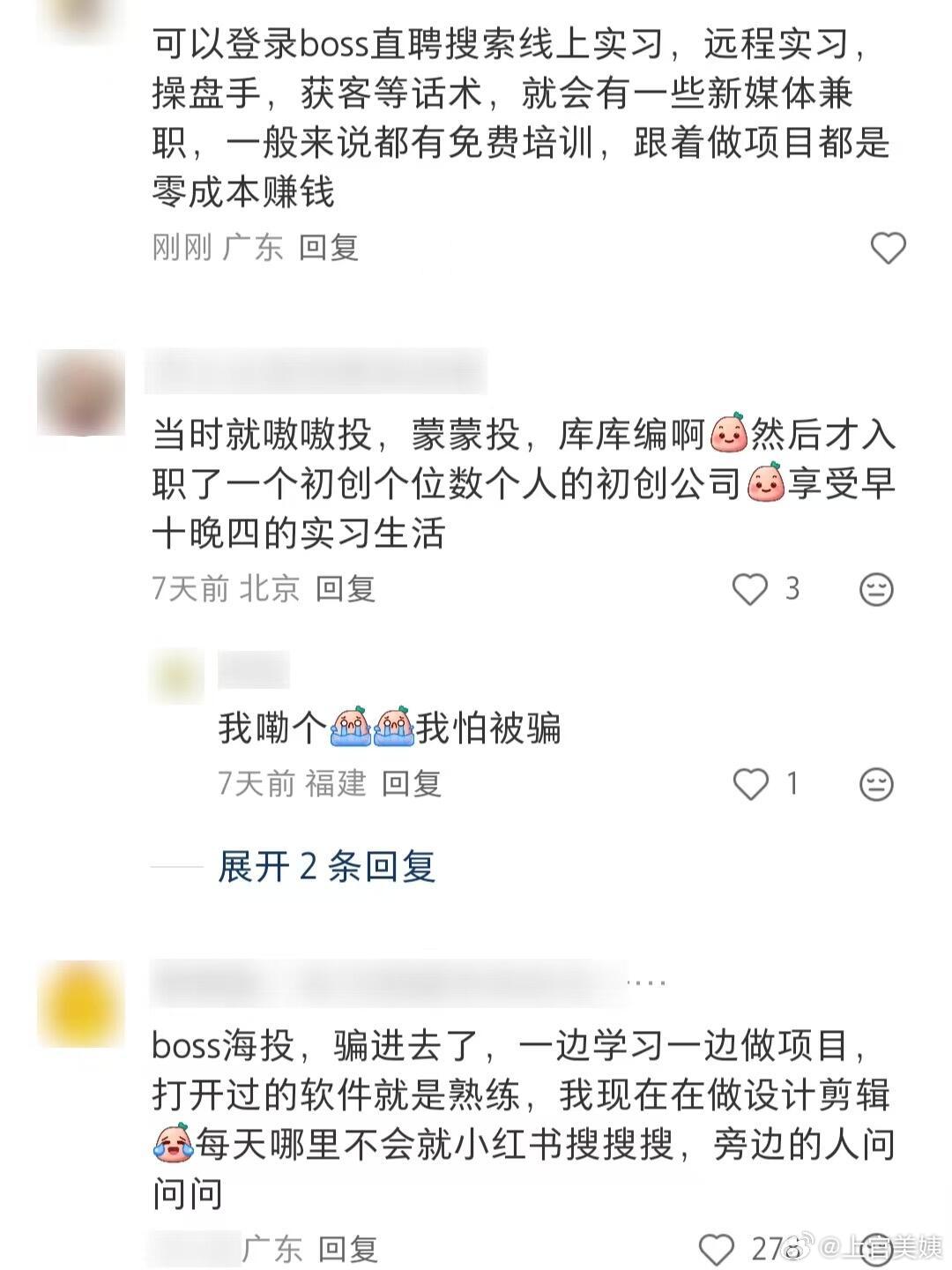Viewport: 952px width, 1270px height.
Task: Reply to the bottom 广东 comment
Action: click(347, 1249)
